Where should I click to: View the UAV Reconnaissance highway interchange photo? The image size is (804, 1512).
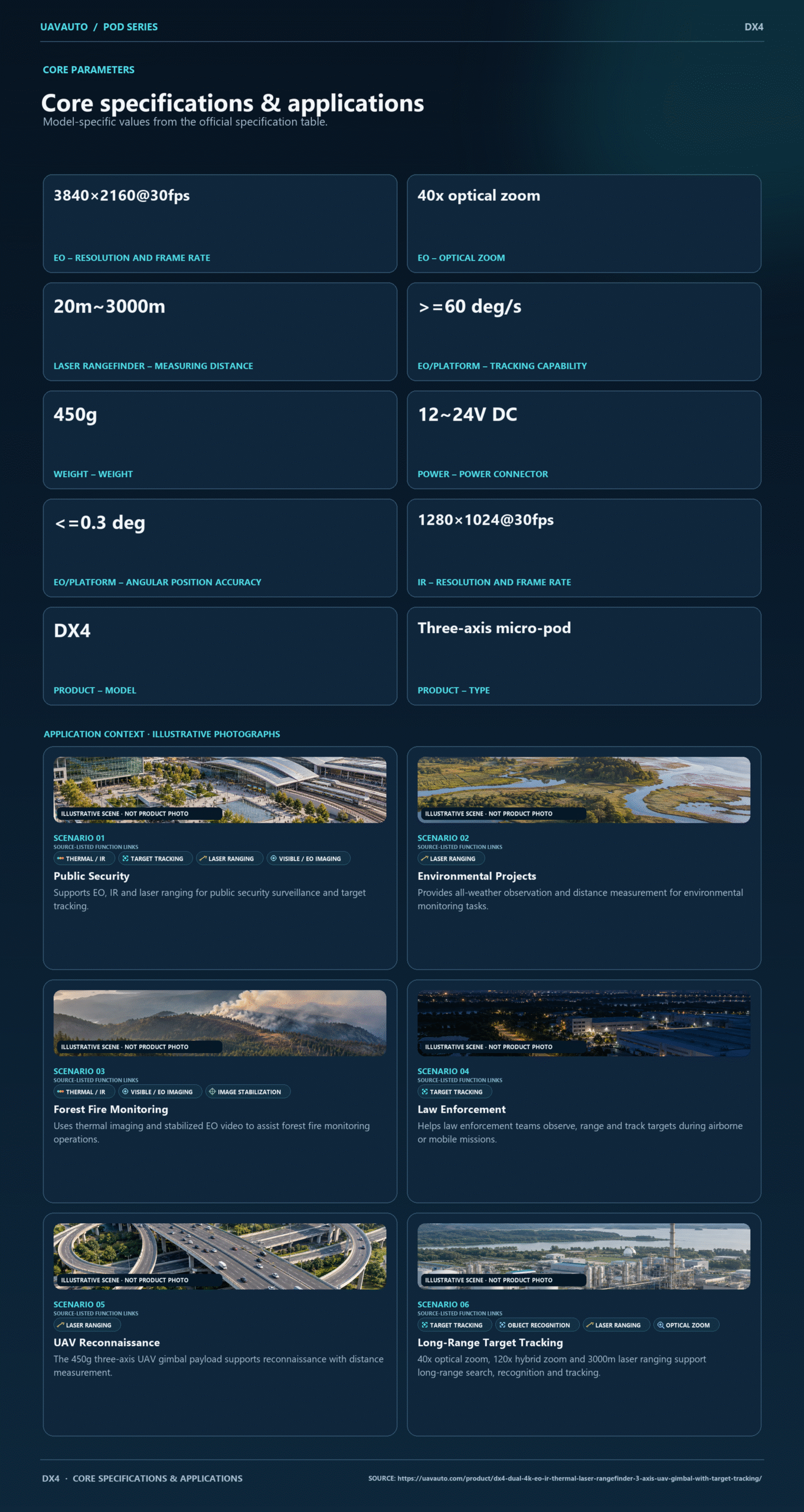point(220,1256)
